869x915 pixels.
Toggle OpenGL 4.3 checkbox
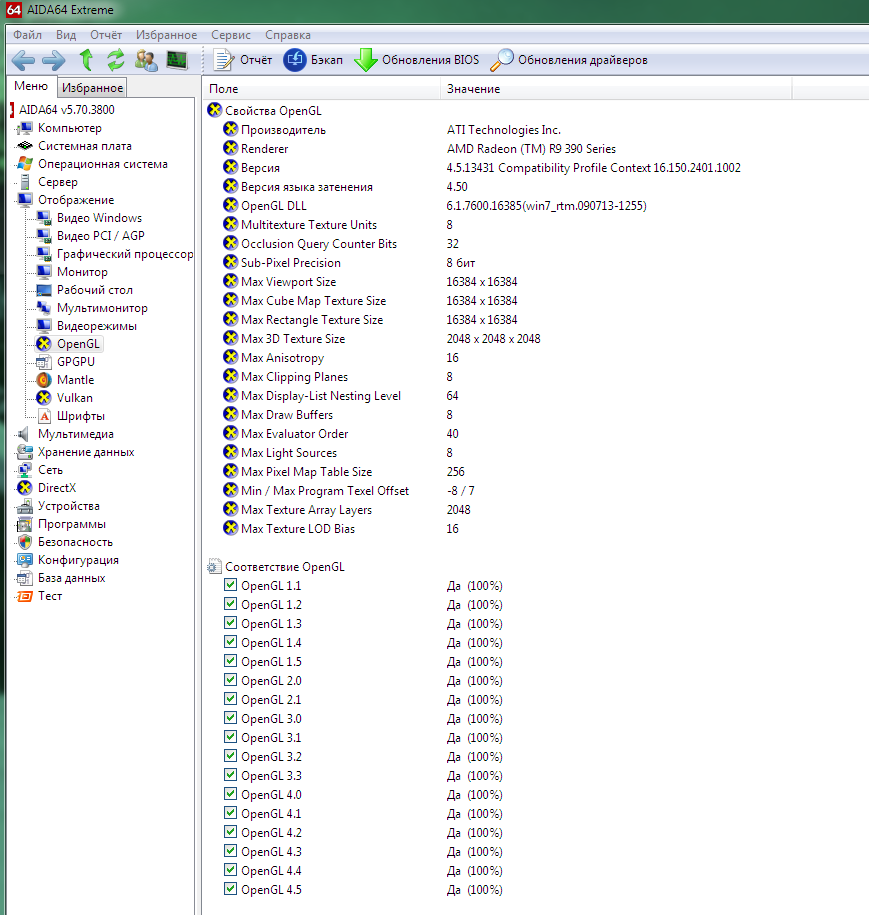(x=231, y=851)
